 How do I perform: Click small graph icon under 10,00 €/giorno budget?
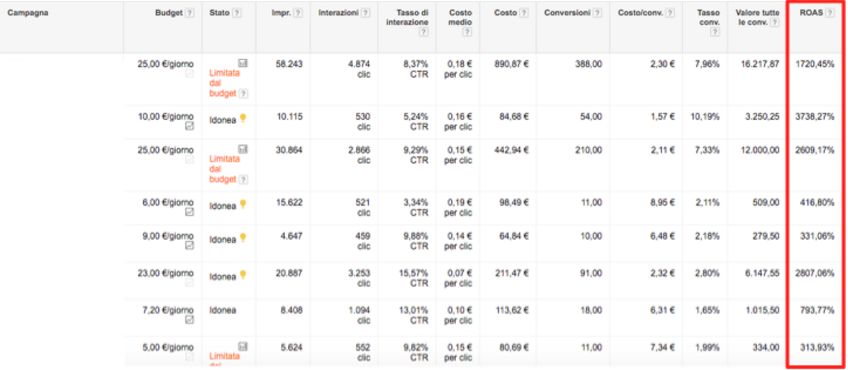(x=189, y=126)
